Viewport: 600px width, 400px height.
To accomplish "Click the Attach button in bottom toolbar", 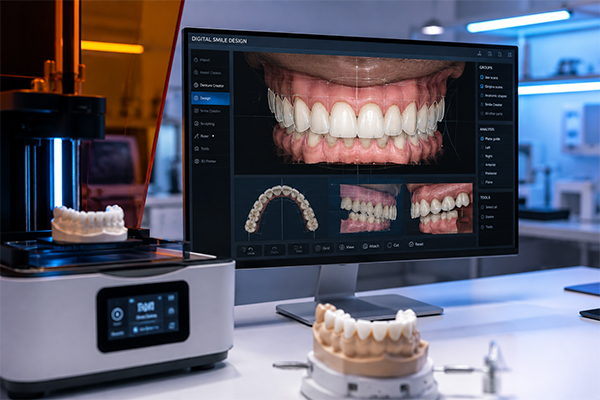I will click(371, 246).
